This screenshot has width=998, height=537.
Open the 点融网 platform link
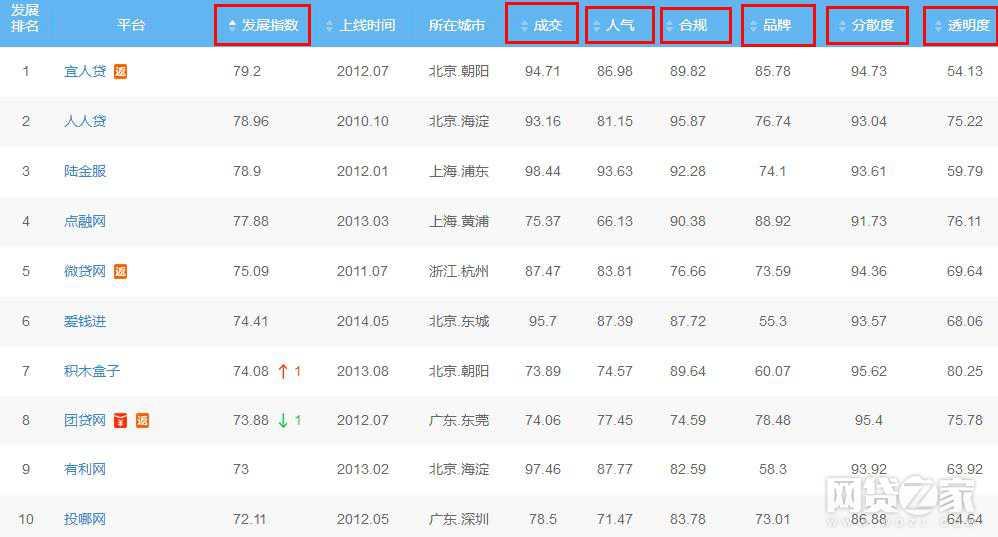[85, 221]
